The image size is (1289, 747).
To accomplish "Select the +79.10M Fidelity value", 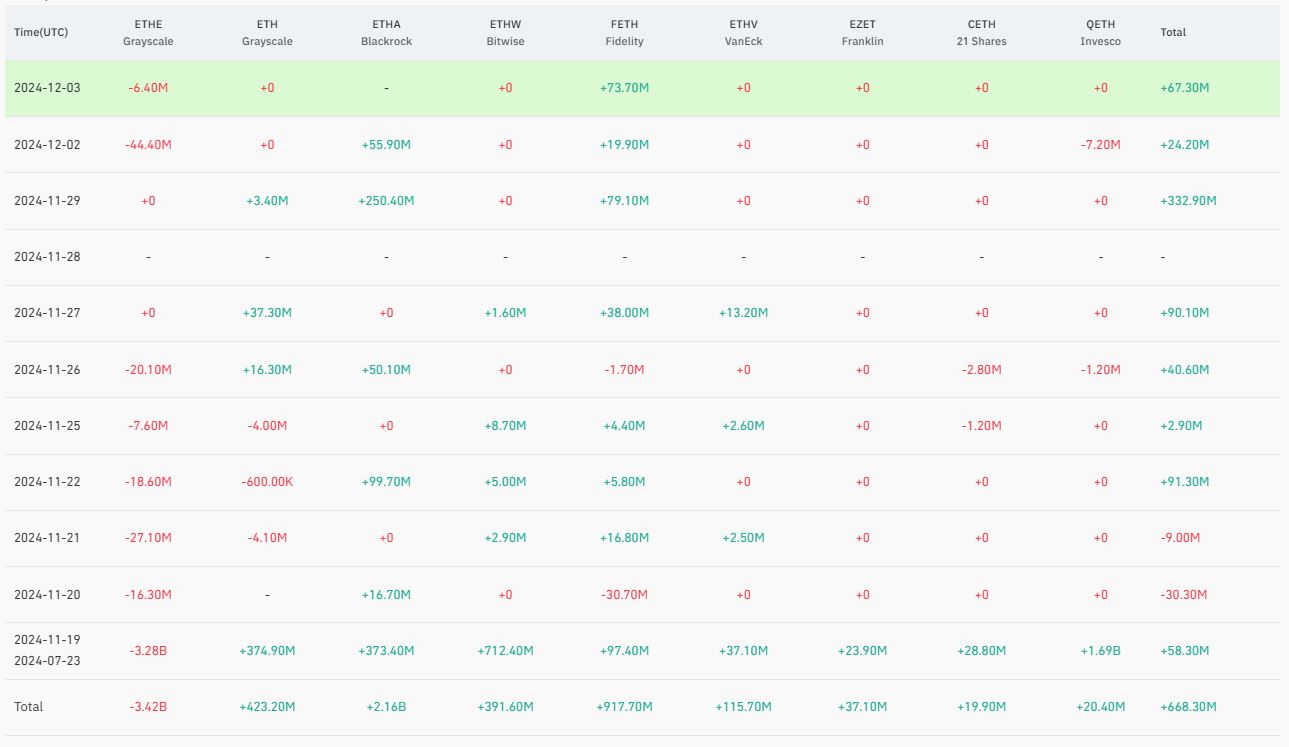I will 624,201.
